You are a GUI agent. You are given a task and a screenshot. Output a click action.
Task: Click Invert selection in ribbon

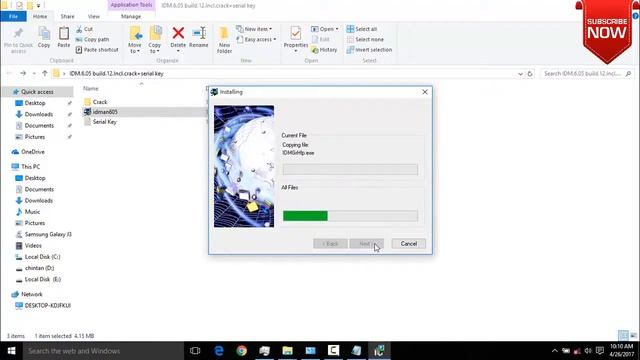369,50
